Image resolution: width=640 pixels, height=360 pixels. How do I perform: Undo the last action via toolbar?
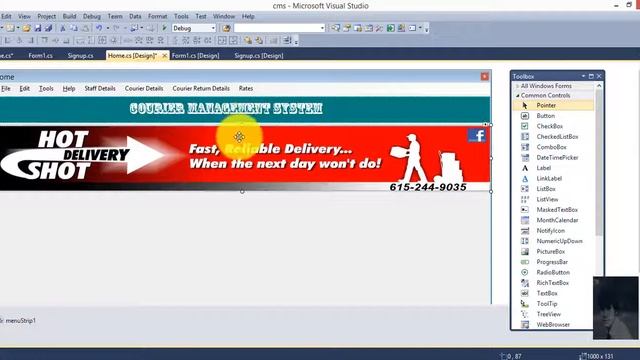point(98,28)
